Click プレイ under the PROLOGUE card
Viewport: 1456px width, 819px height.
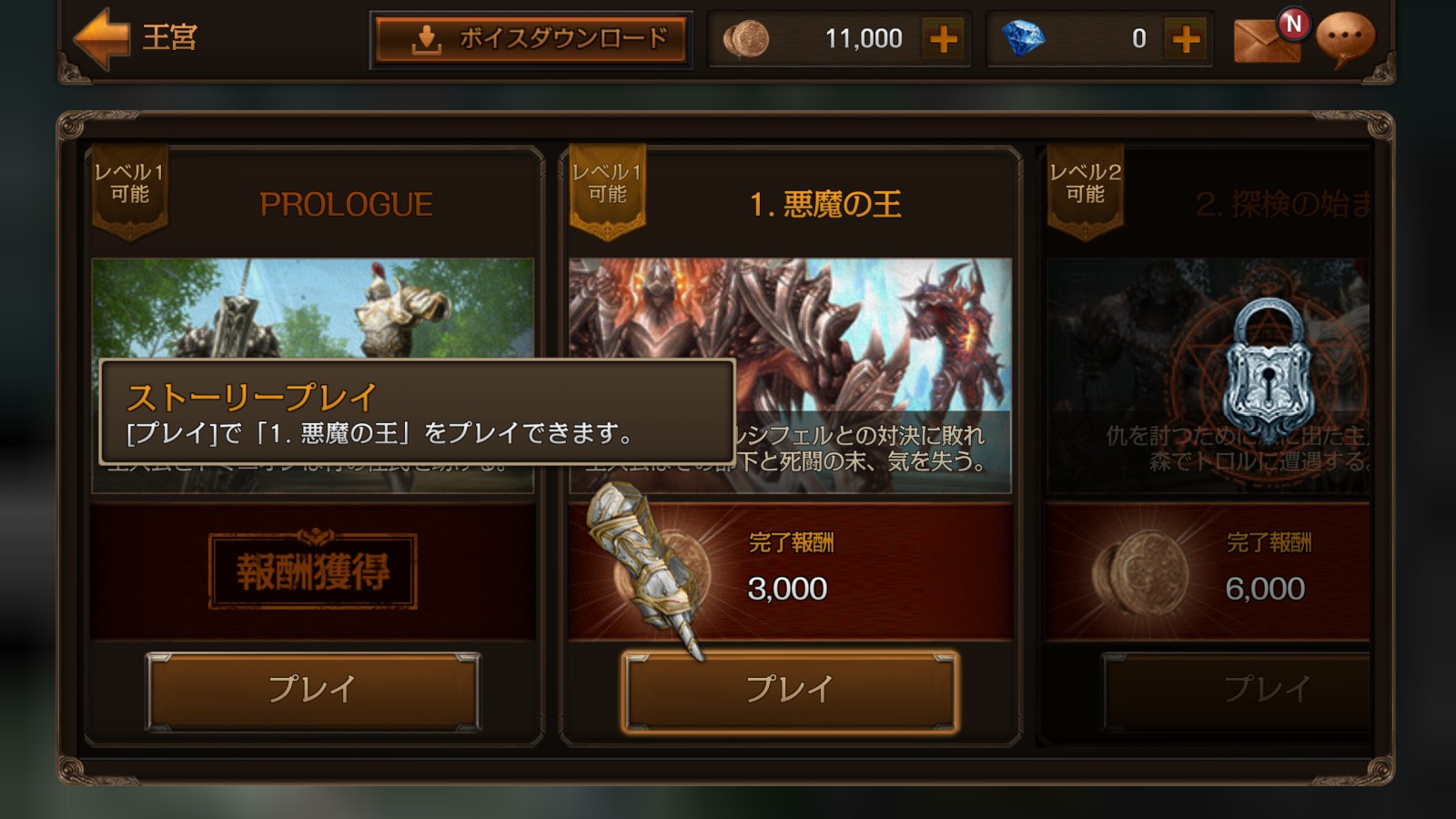[312, 691]
